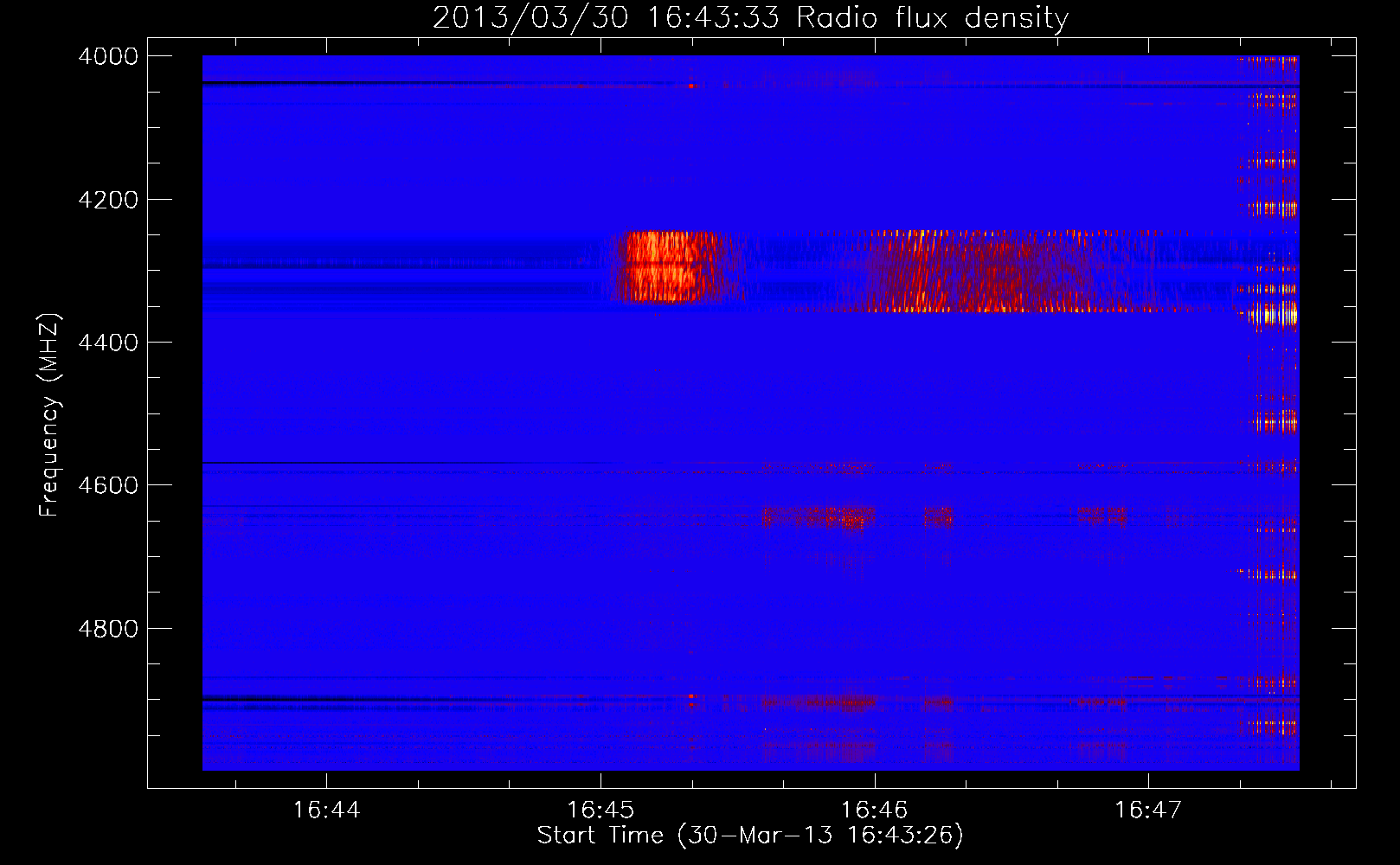1400x865 pixels.
Task: Click the 16:47 time tick label
Action: coord(1148,811)
